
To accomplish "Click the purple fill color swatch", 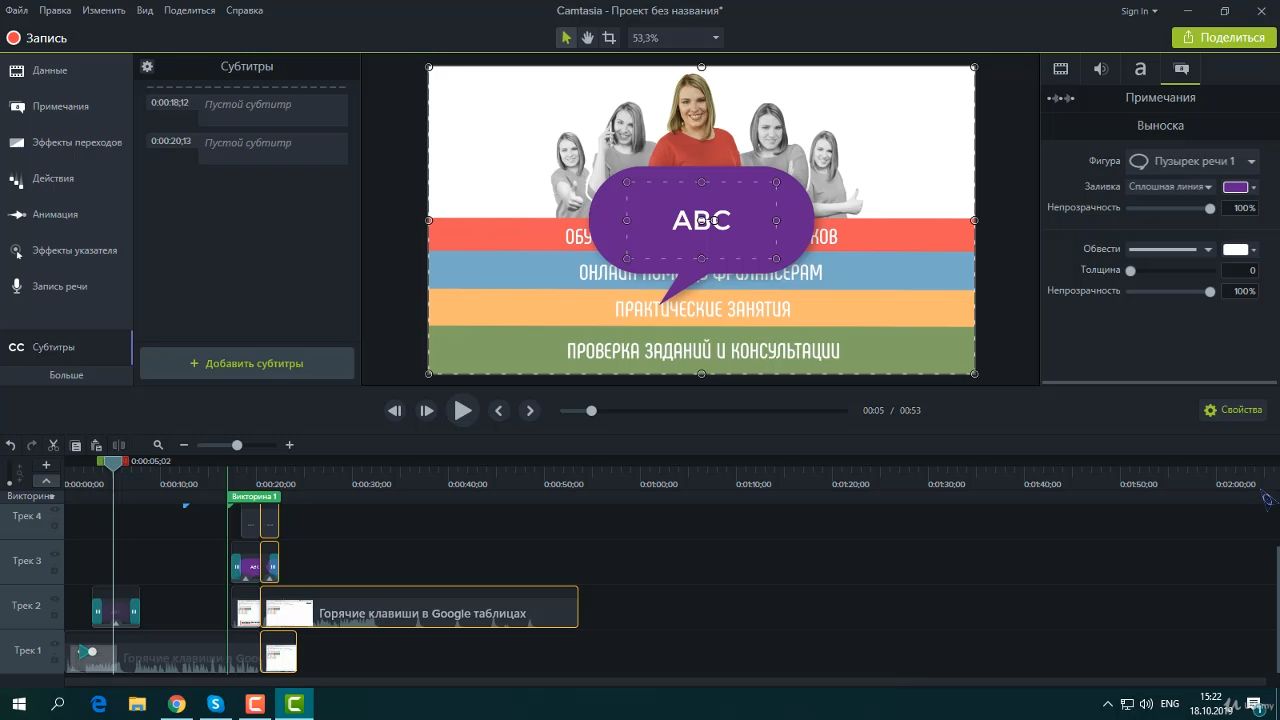I will pos(1235,187).
